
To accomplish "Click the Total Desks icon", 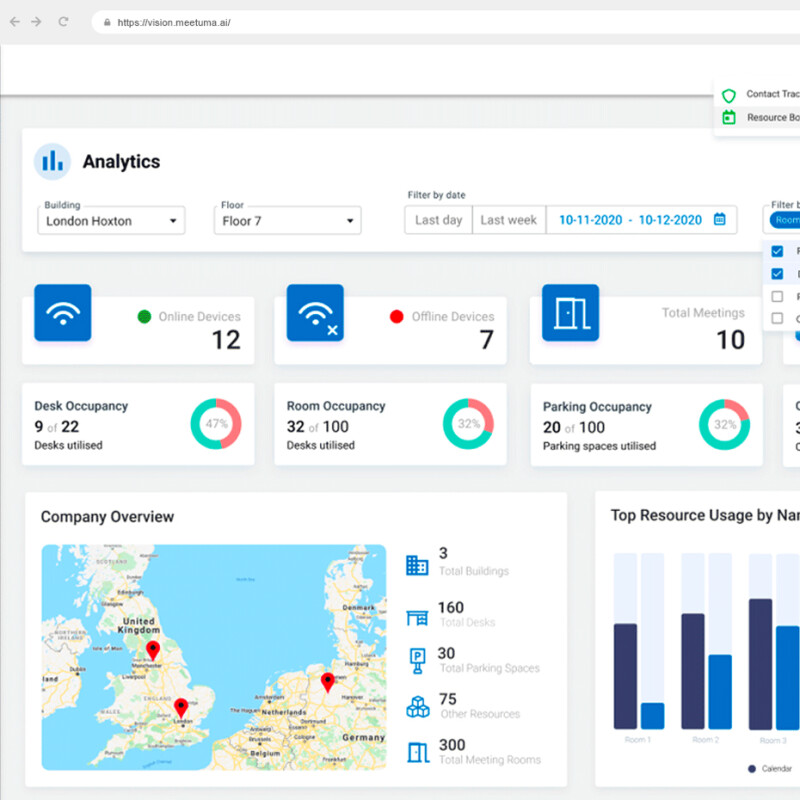I will (417, 618).
